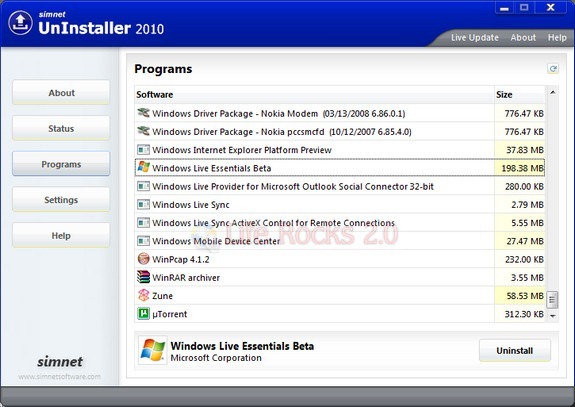
Task: Click the scrollbar up arrow
Action: [553, 92]
